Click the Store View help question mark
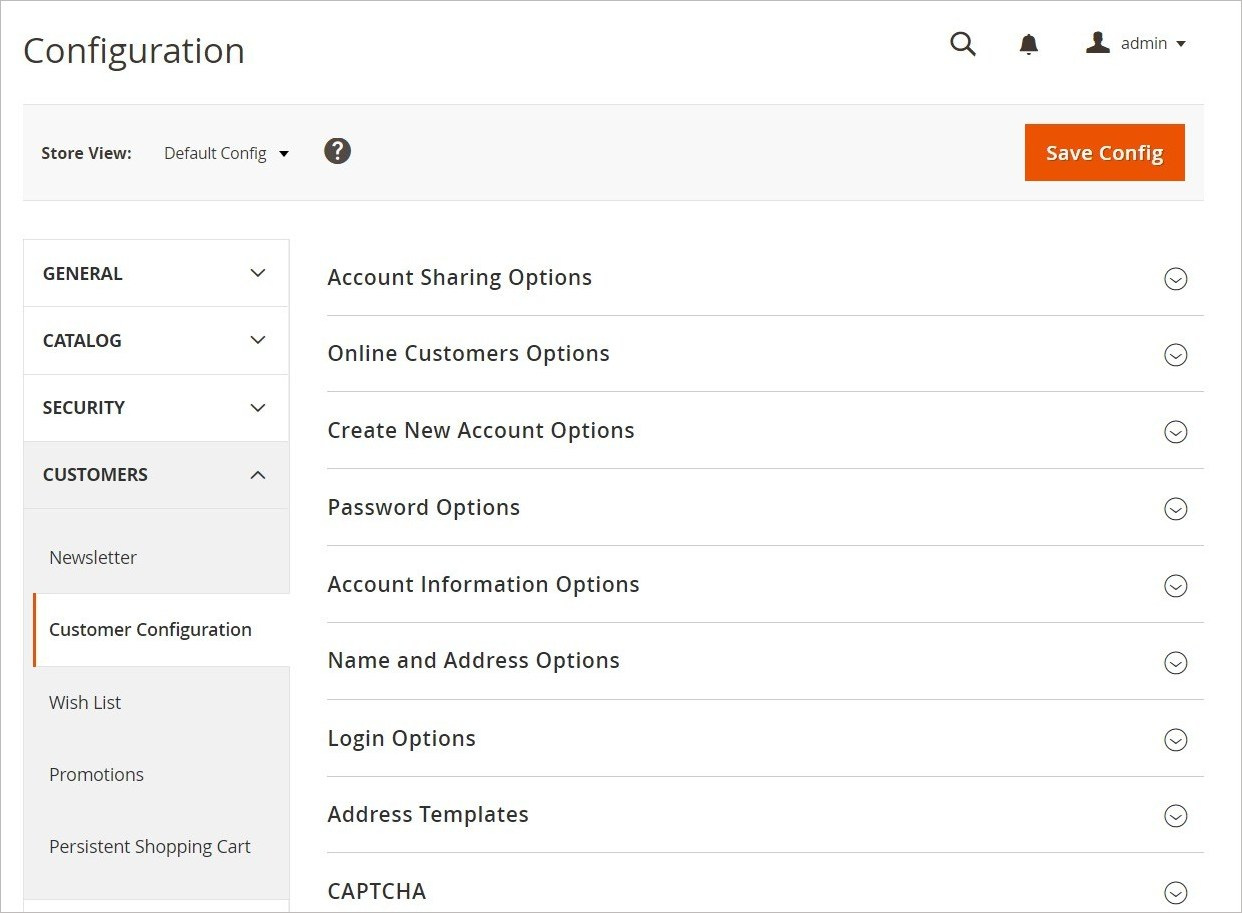The image size is (1242, 913). [338, 152]
